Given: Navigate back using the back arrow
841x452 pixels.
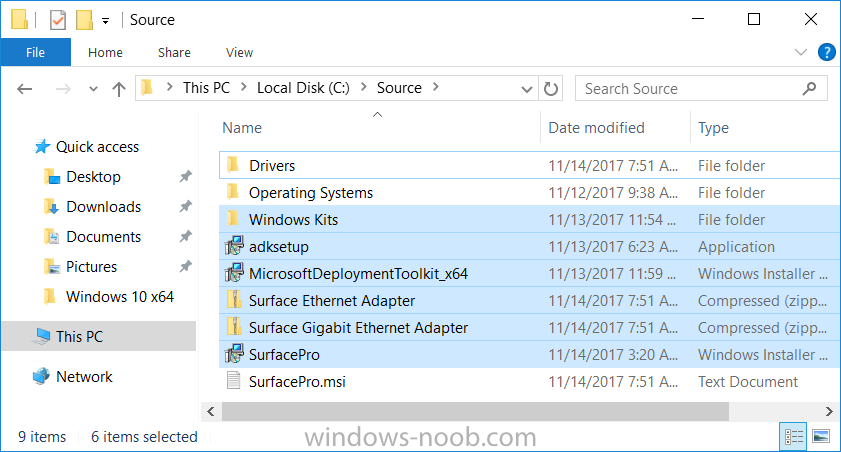Looking at the screenshot, I should (25, 88).
